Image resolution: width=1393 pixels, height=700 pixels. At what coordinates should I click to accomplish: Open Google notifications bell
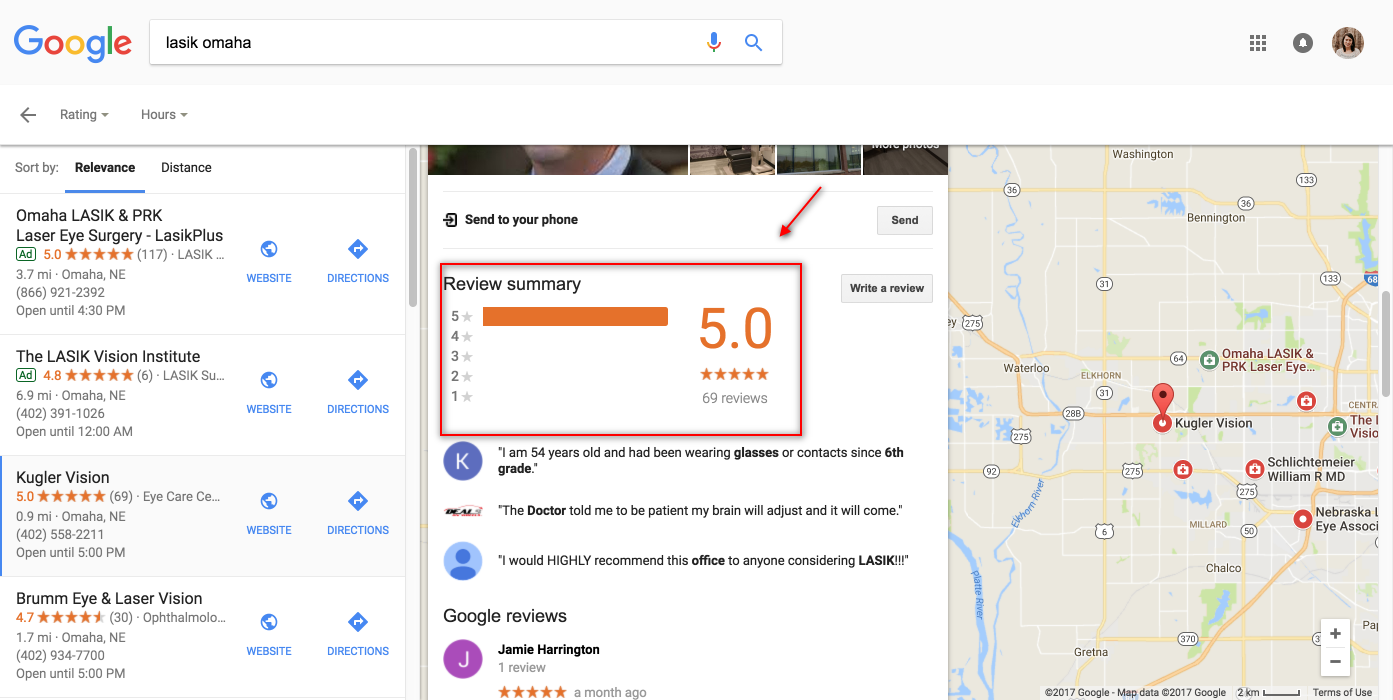[1303, 43]
